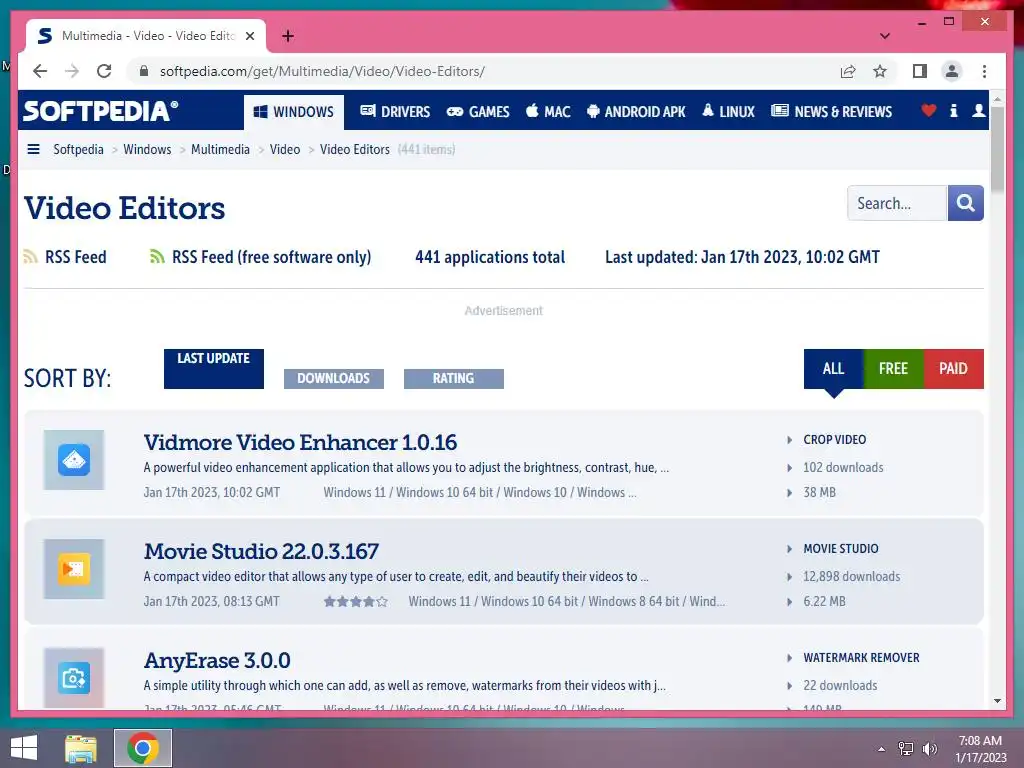Open a new browser tab

288,36
